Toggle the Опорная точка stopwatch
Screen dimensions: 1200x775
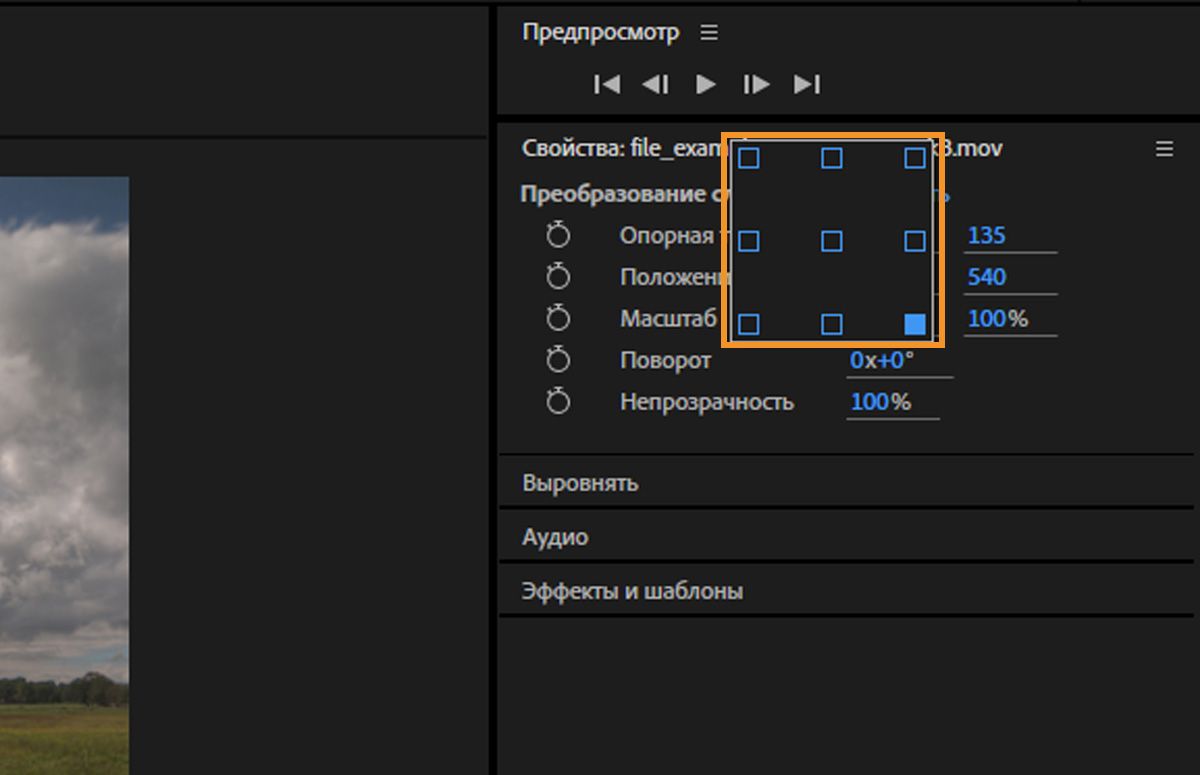click(x=558, y=236)
